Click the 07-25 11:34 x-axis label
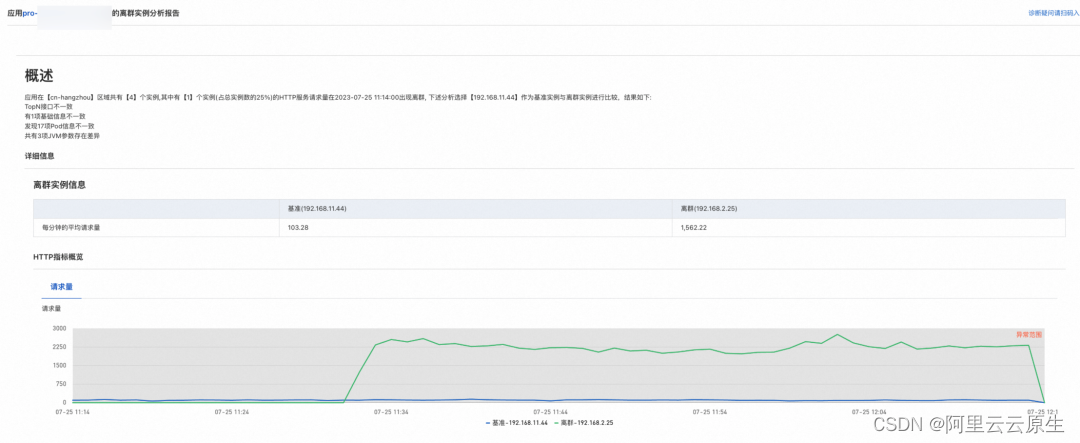The width and height of the screenshot is (1080, 443). [x=391, y=411]
